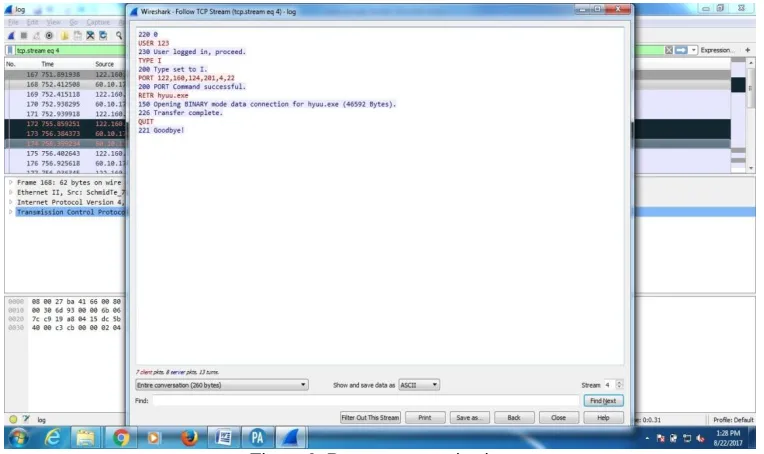Open Windows Media Player from the taskbar
Image resolution: width=764 pixels, height=454 pixels.
153,438
